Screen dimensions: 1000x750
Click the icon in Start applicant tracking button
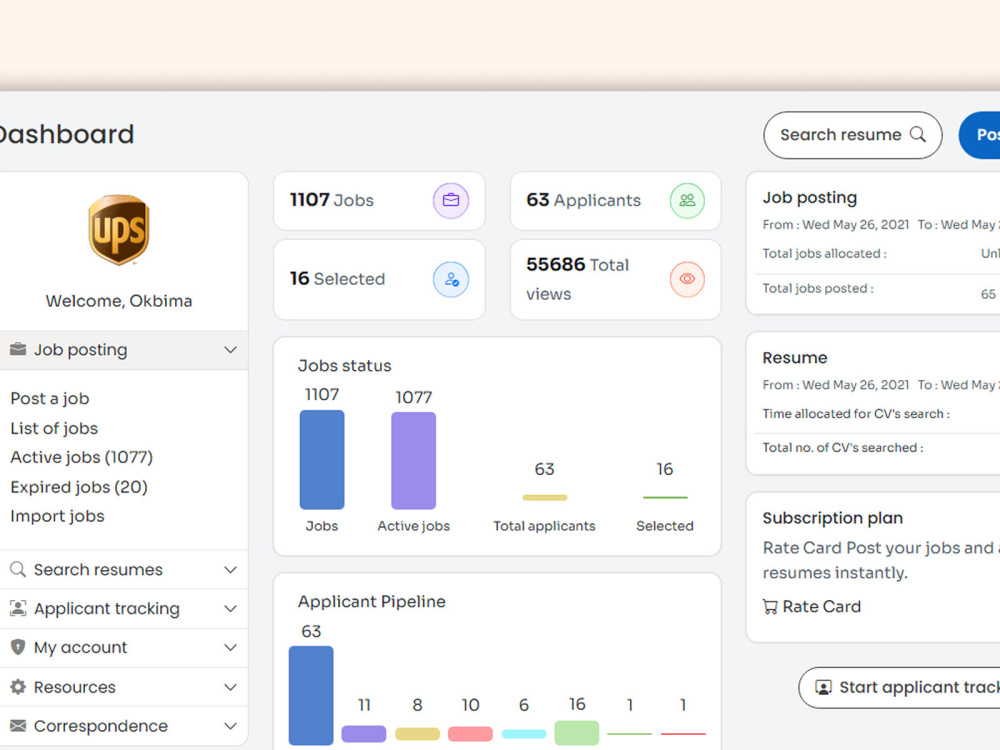pyautogui.click(x=823, y=688)
